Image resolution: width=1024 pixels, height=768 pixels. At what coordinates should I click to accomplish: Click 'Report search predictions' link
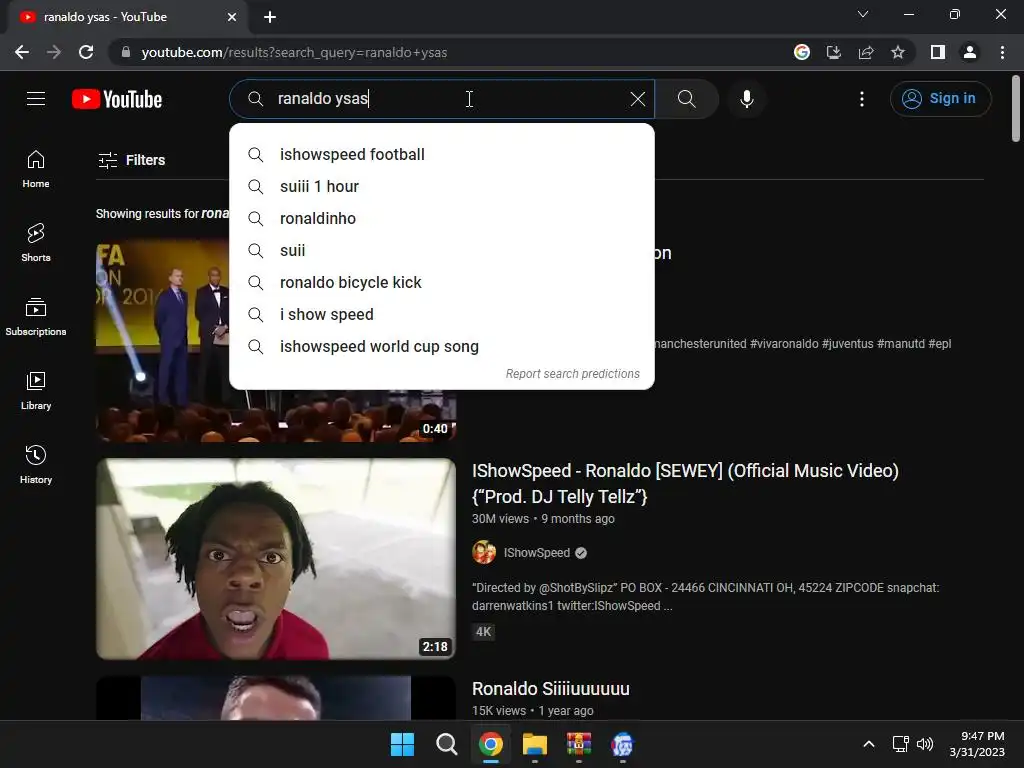tap(573, 374)
